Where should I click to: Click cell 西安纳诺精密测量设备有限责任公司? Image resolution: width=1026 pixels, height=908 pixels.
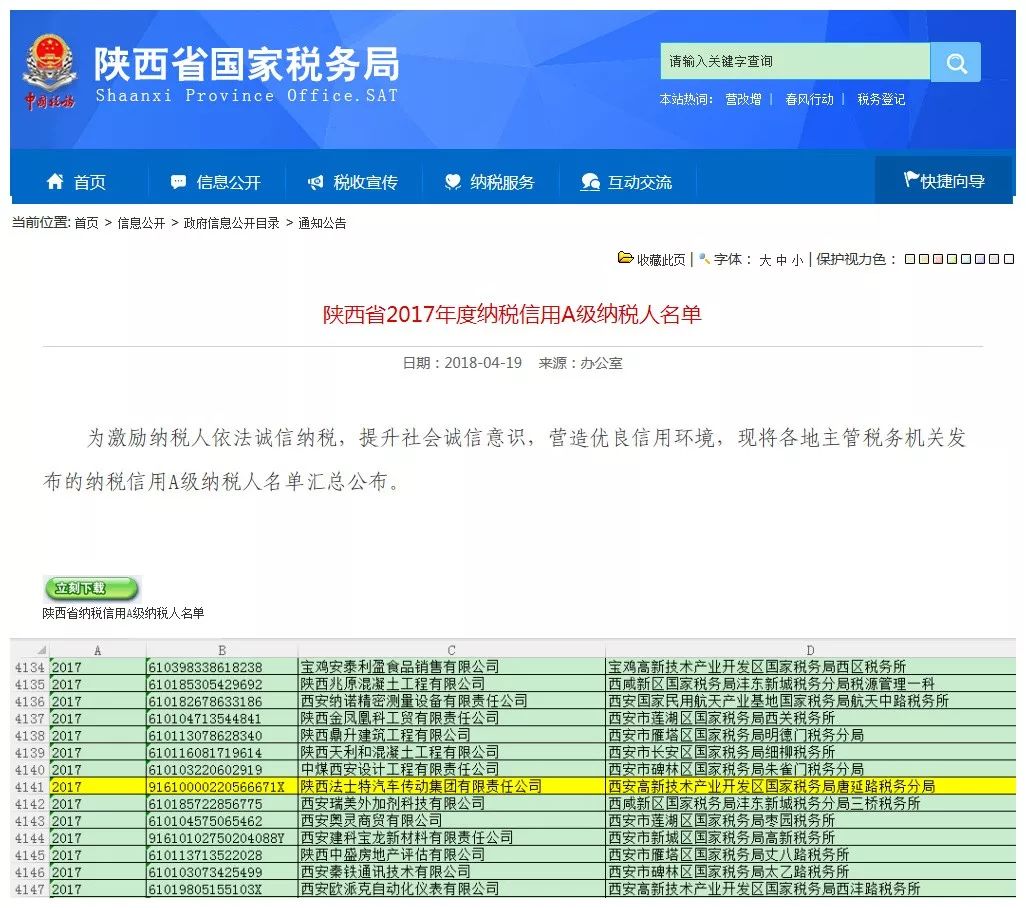tap(451, 701)
